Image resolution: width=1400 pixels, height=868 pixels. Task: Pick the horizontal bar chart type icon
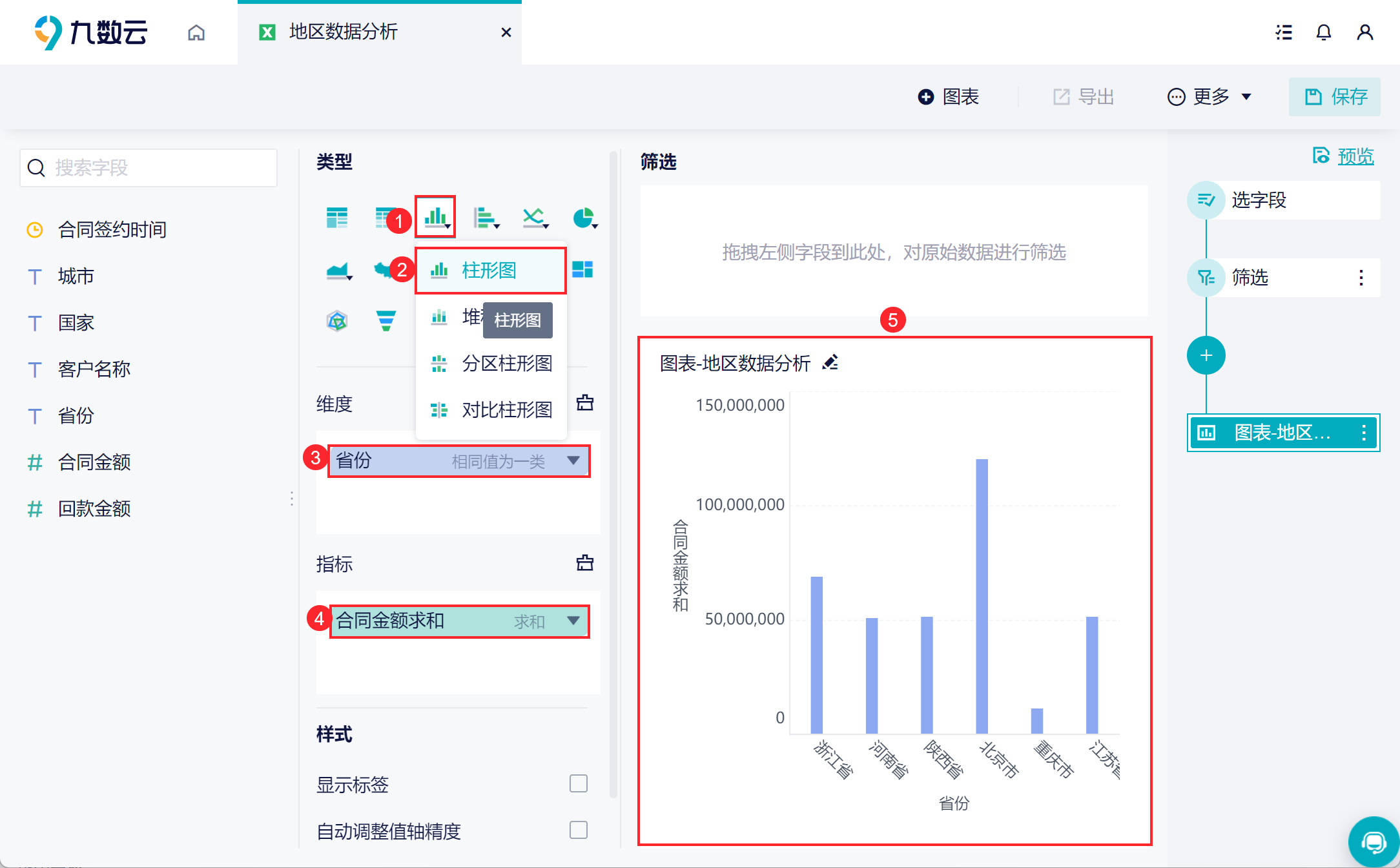[484, 218]
